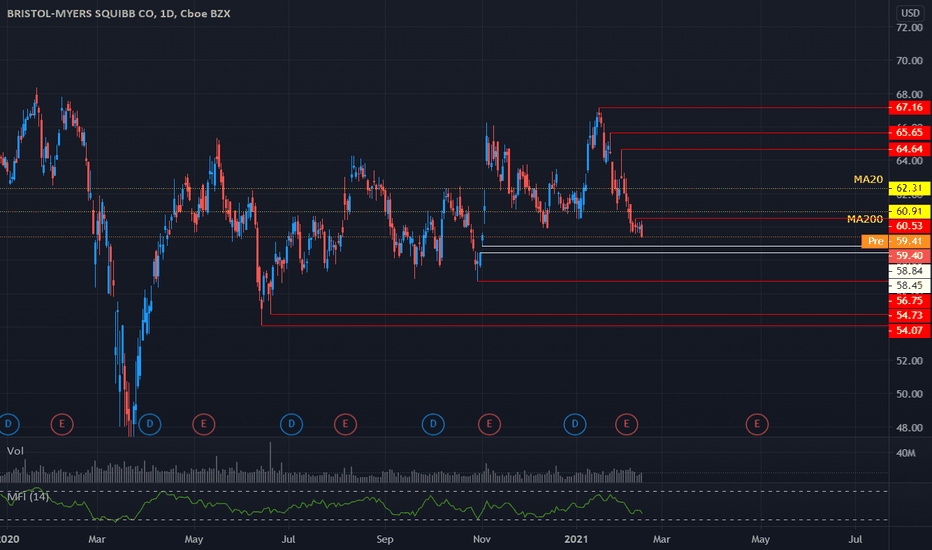This screenshot has width=932, height=550.
Task: Click the dividend marker at 2021 start
Action: pos(575,424)
